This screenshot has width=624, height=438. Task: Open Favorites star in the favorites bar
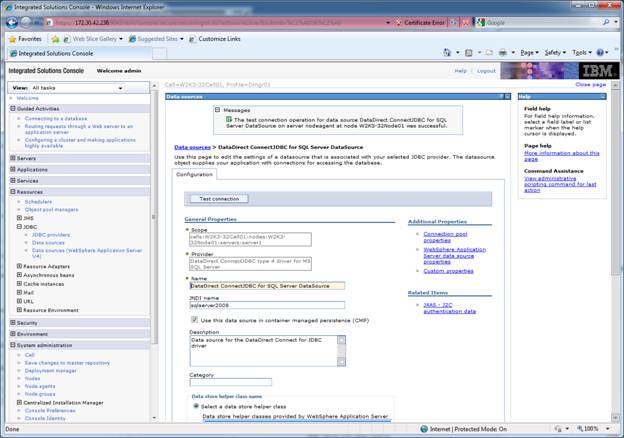coord(26,38)
